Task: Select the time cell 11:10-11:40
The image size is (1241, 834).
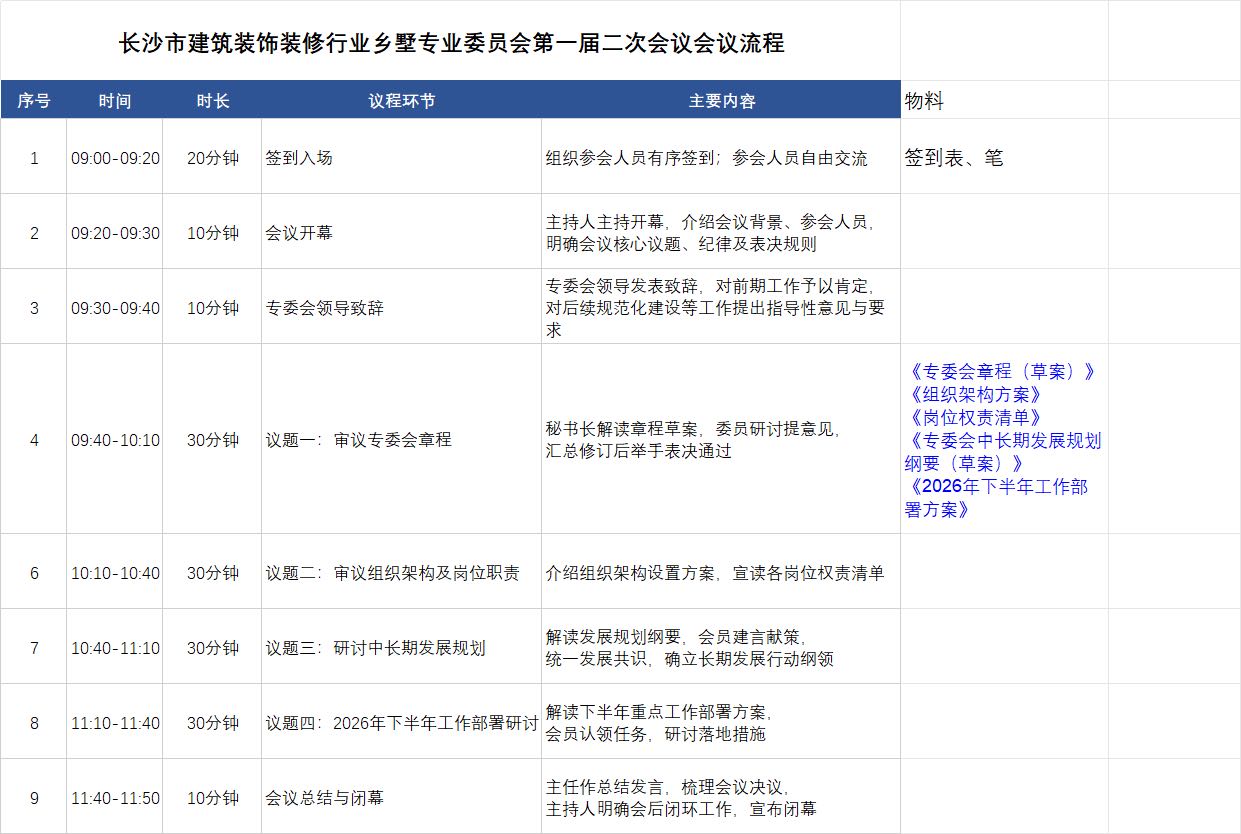Action: pos(115,722)
